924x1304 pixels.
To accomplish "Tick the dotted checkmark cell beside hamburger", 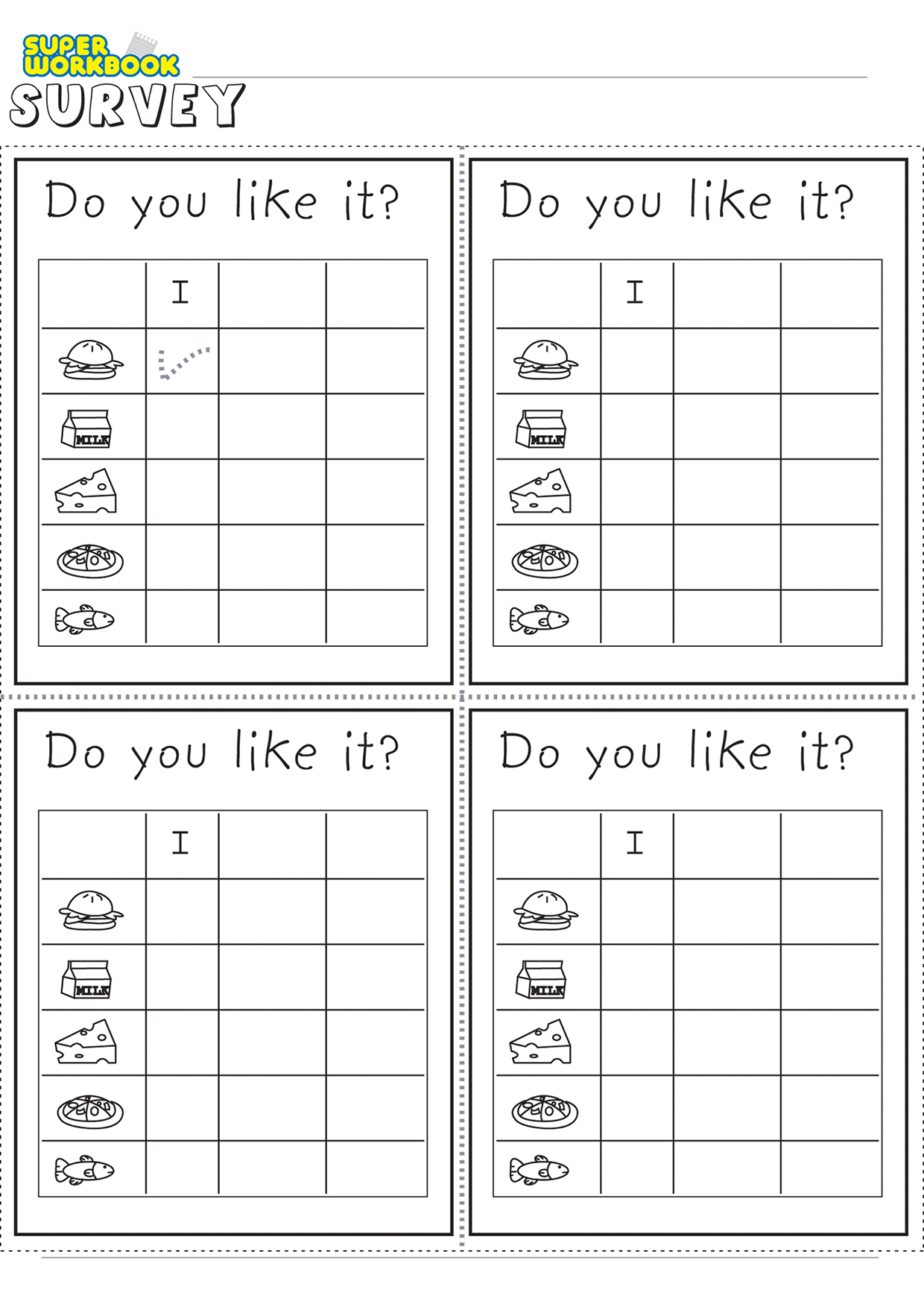I will (x=183, y=361).
